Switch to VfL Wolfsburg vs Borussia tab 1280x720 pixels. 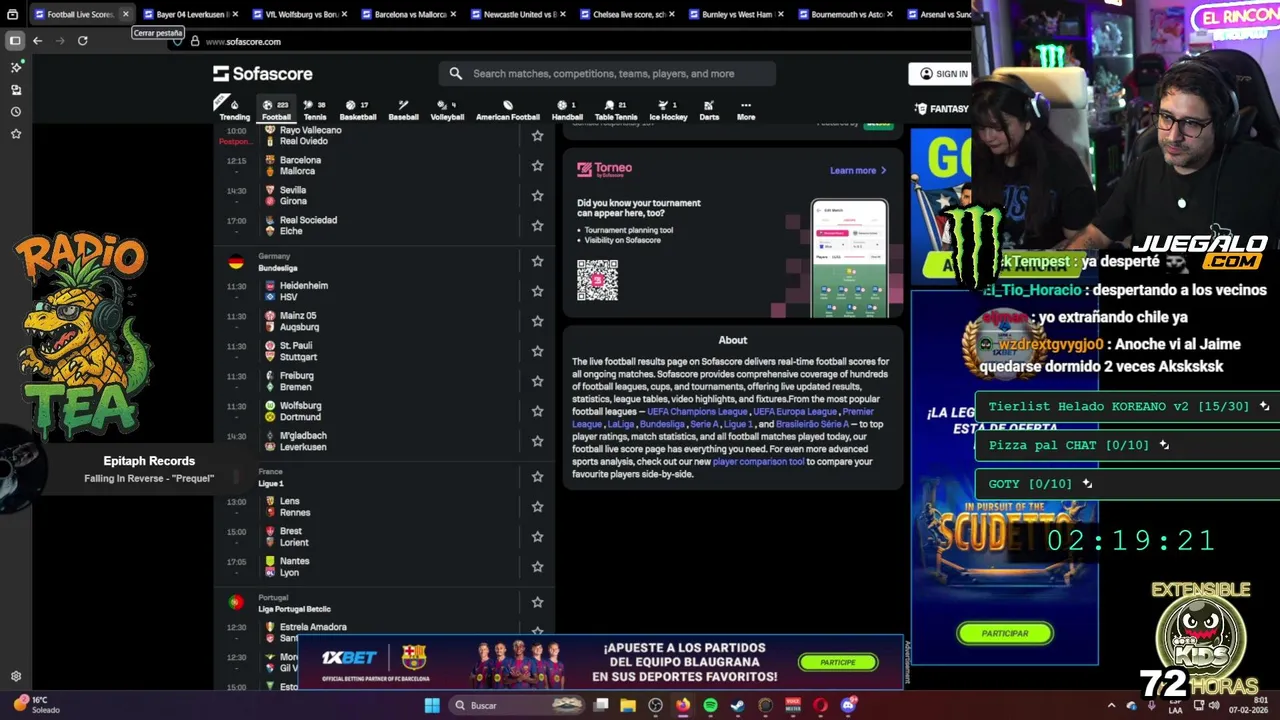click(302, 15)
